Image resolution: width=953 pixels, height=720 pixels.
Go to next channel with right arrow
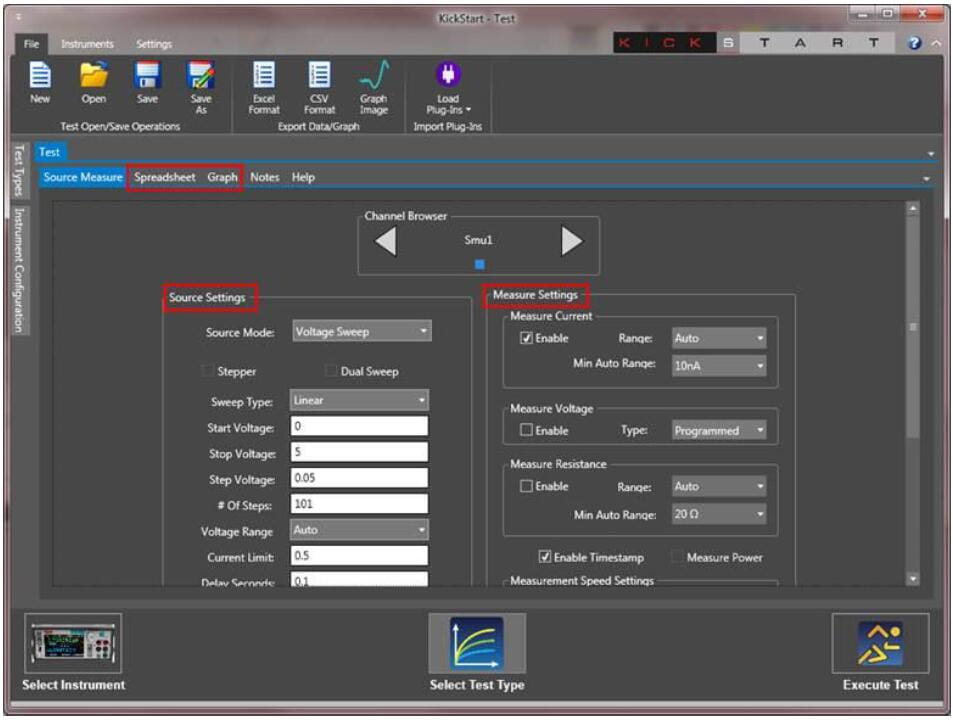[x=571, y=241]
